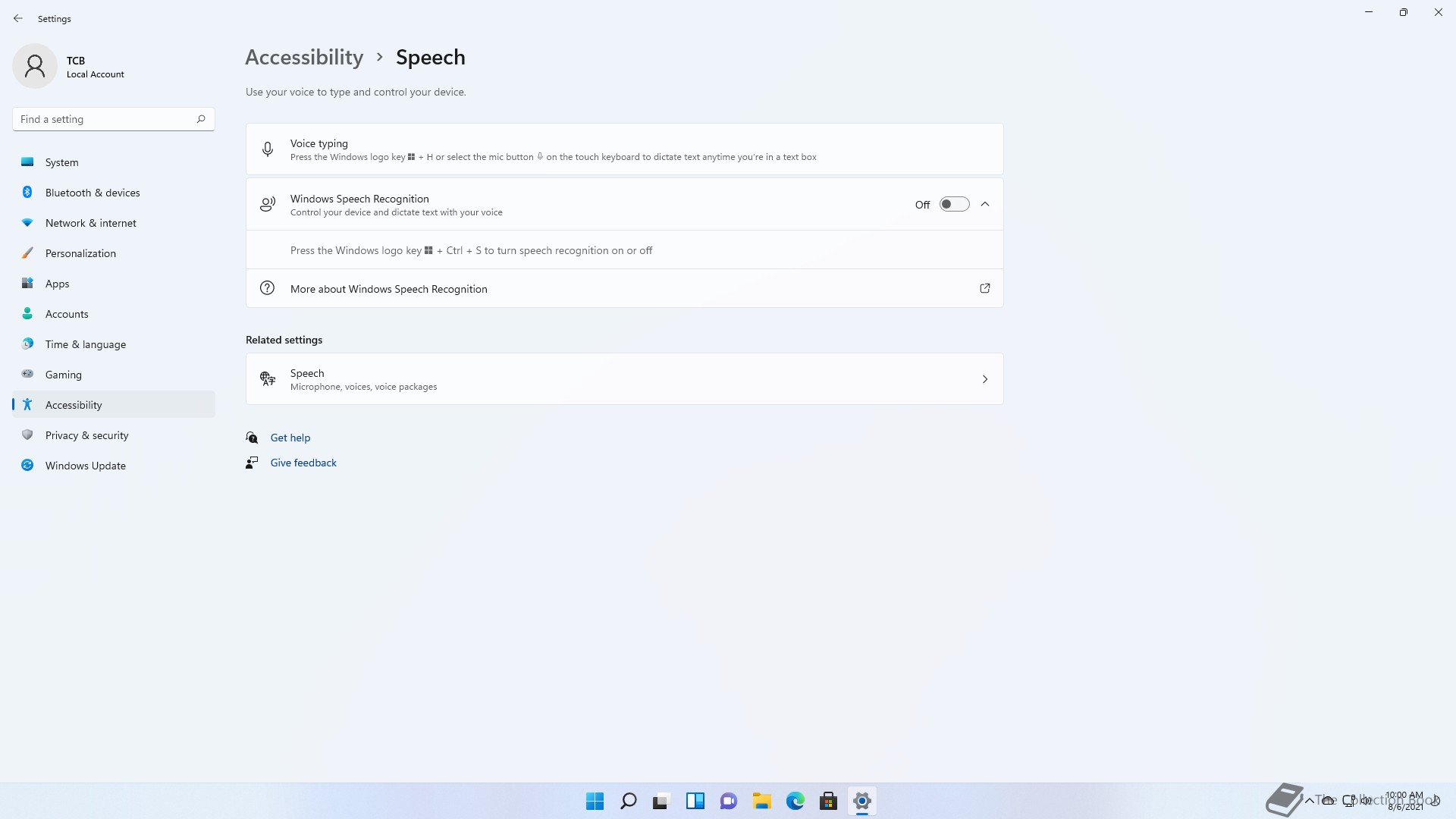Open Chat from the taskbar
The image size is (1456, 819).
[729, 801]
